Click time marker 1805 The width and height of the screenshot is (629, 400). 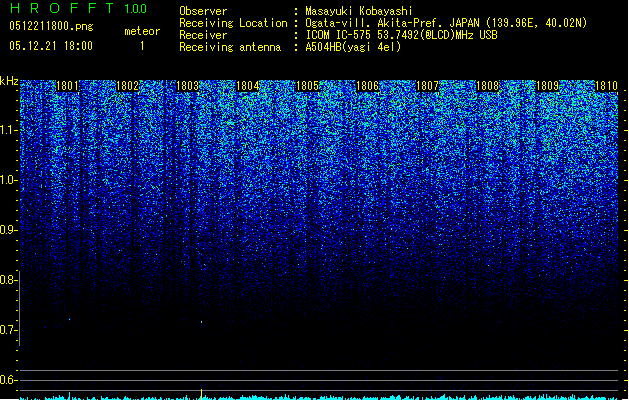coord(307,86)
